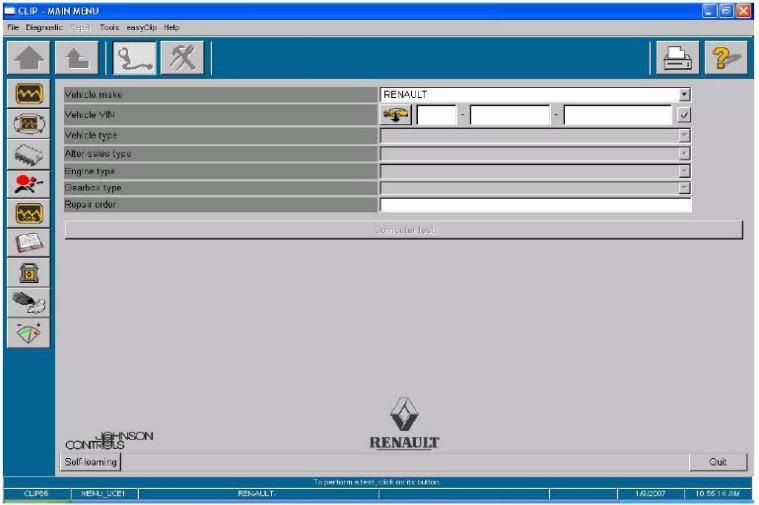759x505 pixels.
Task: Click the Vehicle make label
Action: click(x=93, y=94)
